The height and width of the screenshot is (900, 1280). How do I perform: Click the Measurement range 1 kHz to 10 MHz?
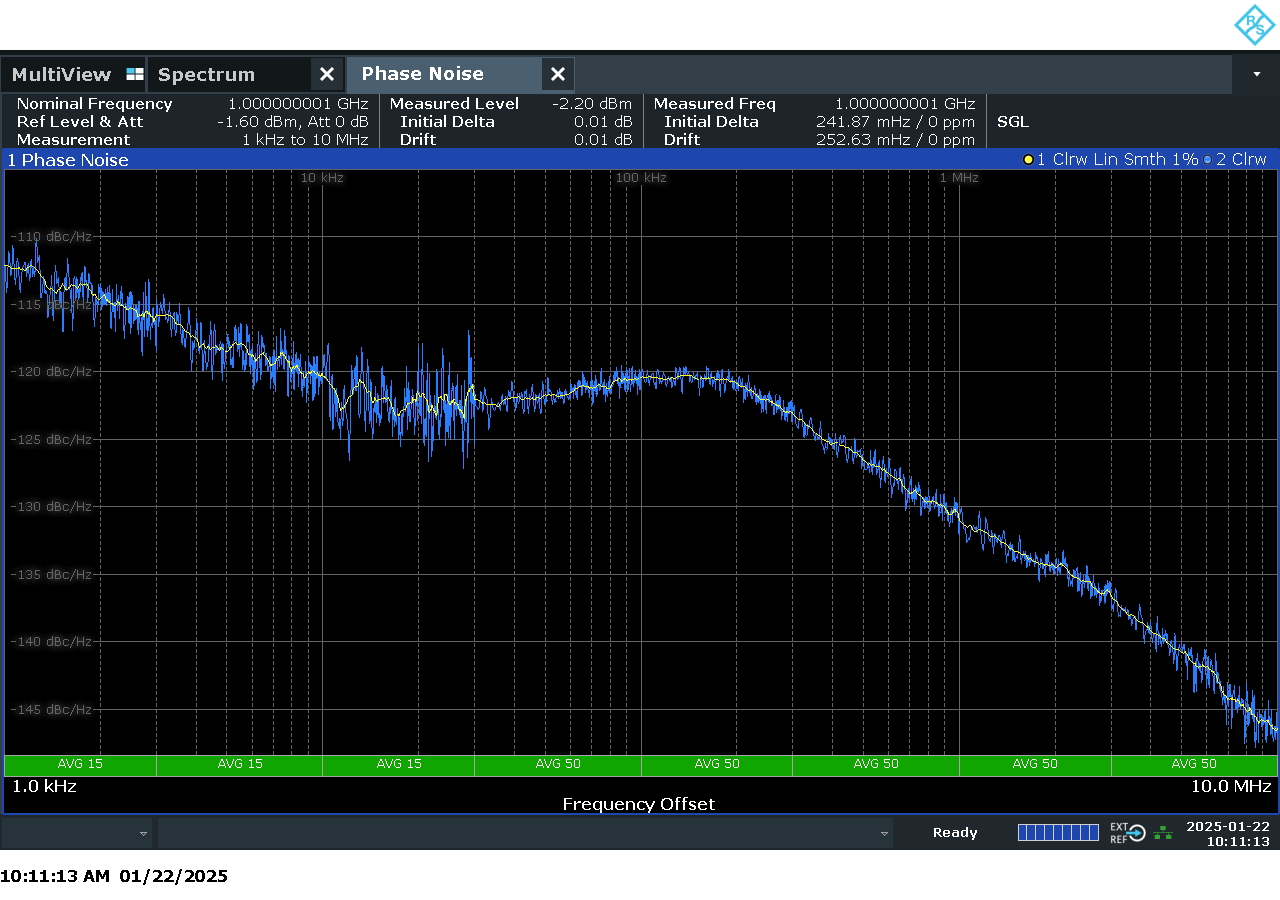pyautogui.click(x=305, y=140)
